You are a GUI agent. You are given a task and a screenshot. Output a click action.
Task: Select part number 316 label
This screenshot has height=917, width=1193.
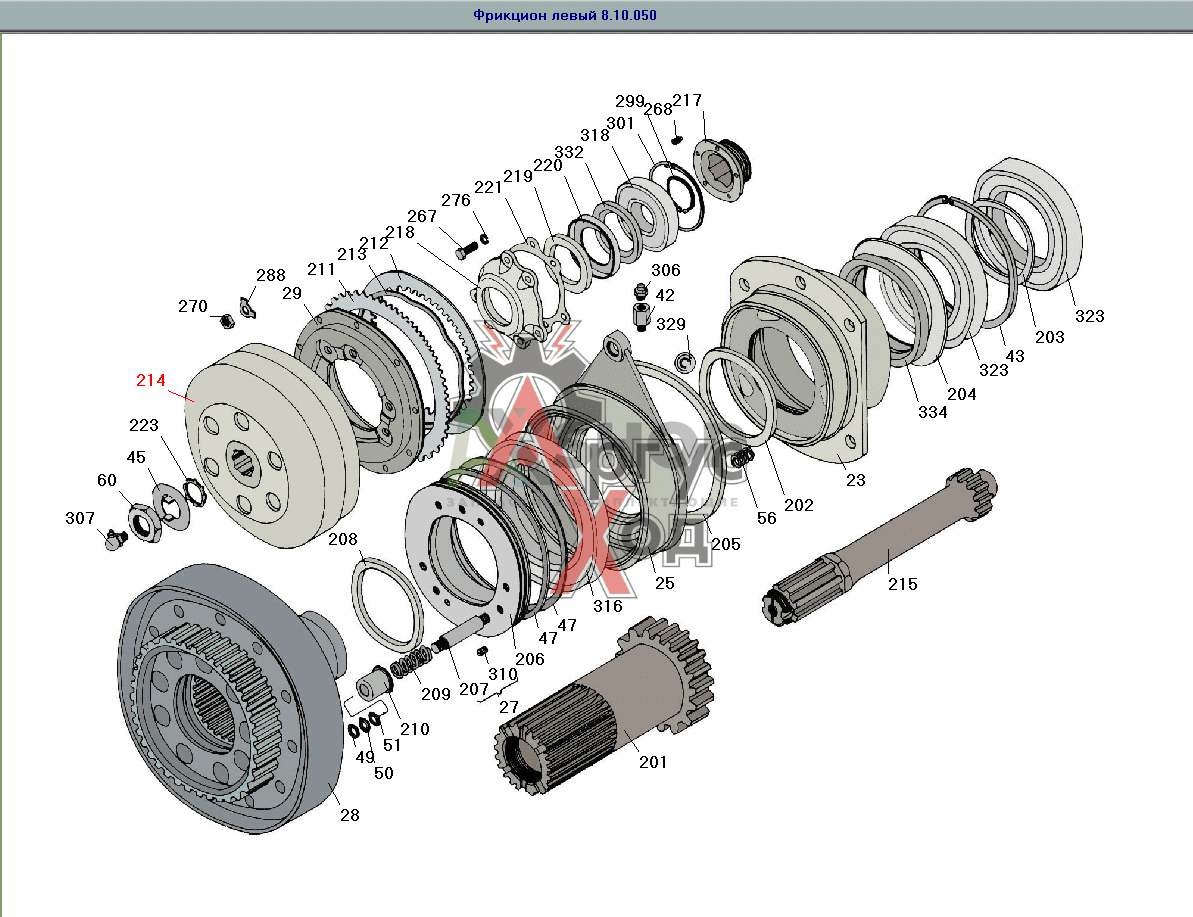pos(607,606)
